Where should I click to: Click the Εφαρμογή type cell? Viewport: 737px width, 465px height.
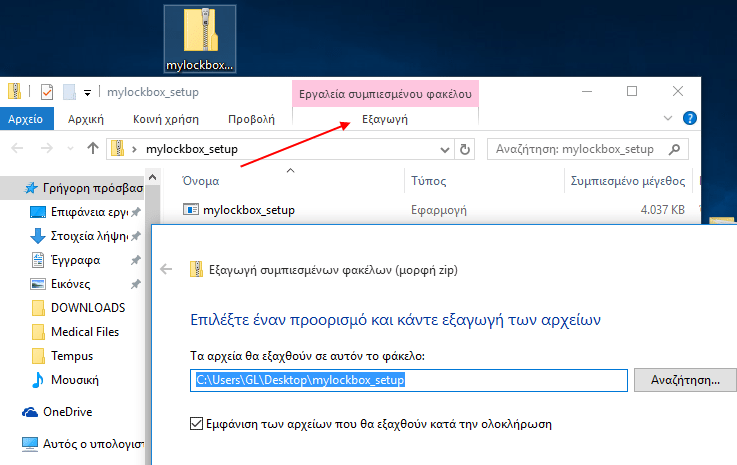[x=439, y=210]
